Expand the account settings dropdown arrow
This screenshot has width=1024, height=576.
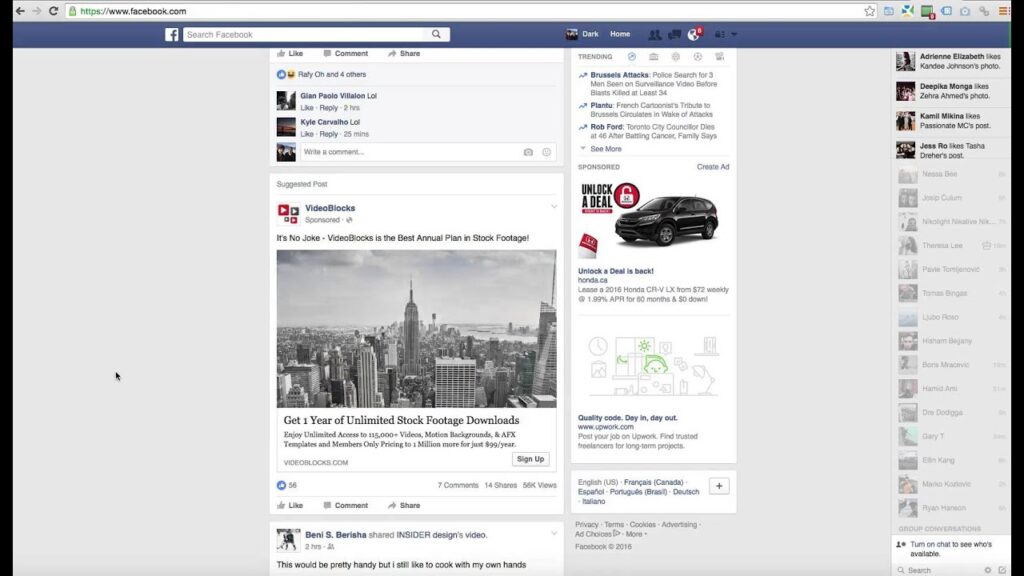[734, 35]
